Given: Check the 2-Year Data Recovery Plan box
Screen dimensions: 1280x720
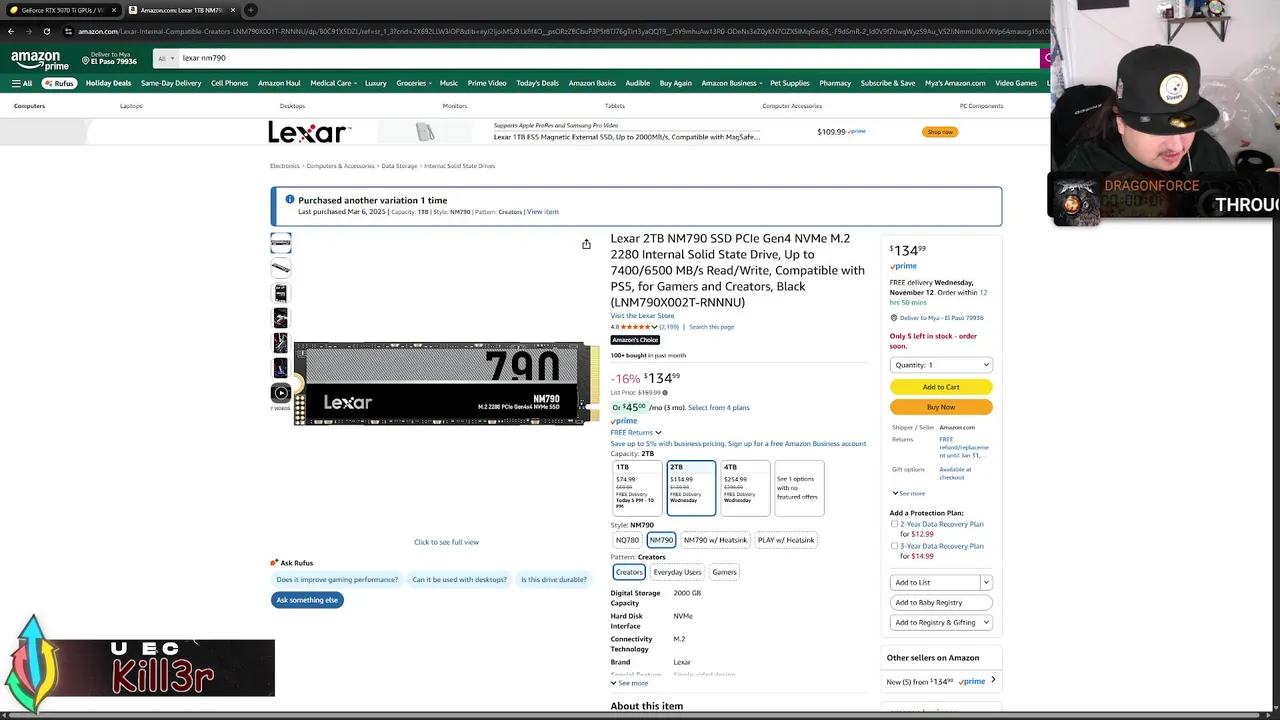Looking at the screenshot, I should click(894, 524).
